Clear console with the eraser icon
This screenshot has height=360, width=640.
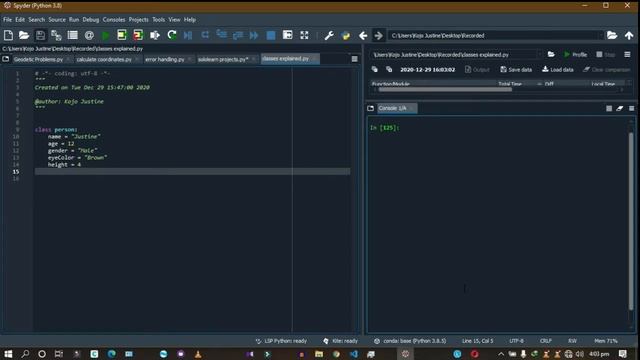tap(620, 108)
